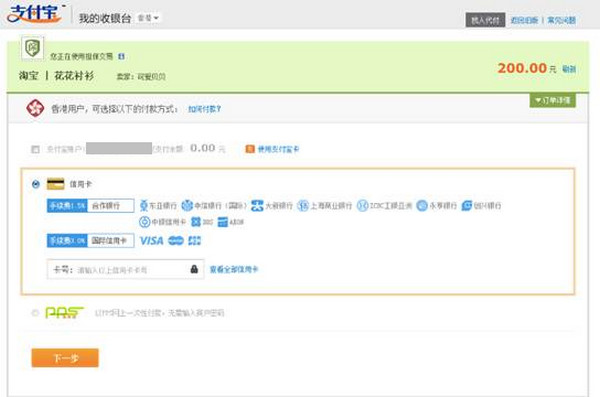Focus the 卡号 card number field
Screen dimensions: 600x397
point(125,269)
